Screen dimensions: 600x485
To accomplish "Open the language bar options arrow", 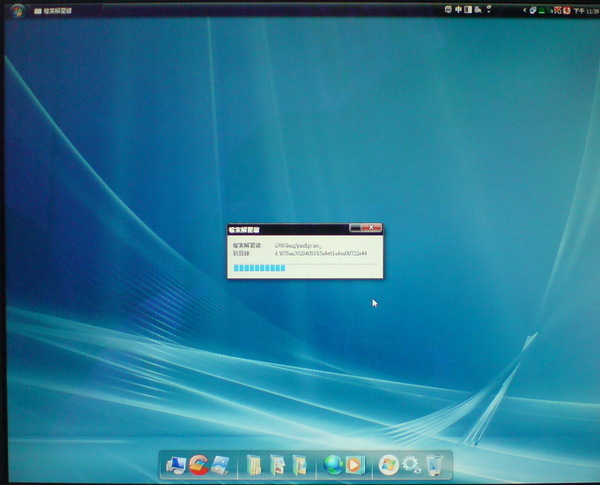I will (x=489, y=12).
